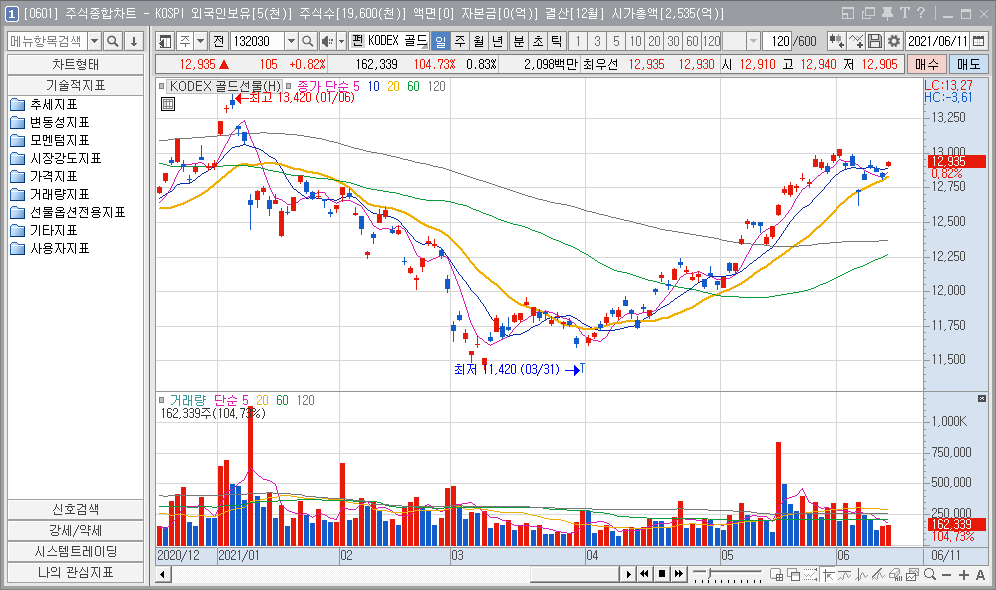
Task: Click the menu search magnifier in sidebar
Action: 113,41
